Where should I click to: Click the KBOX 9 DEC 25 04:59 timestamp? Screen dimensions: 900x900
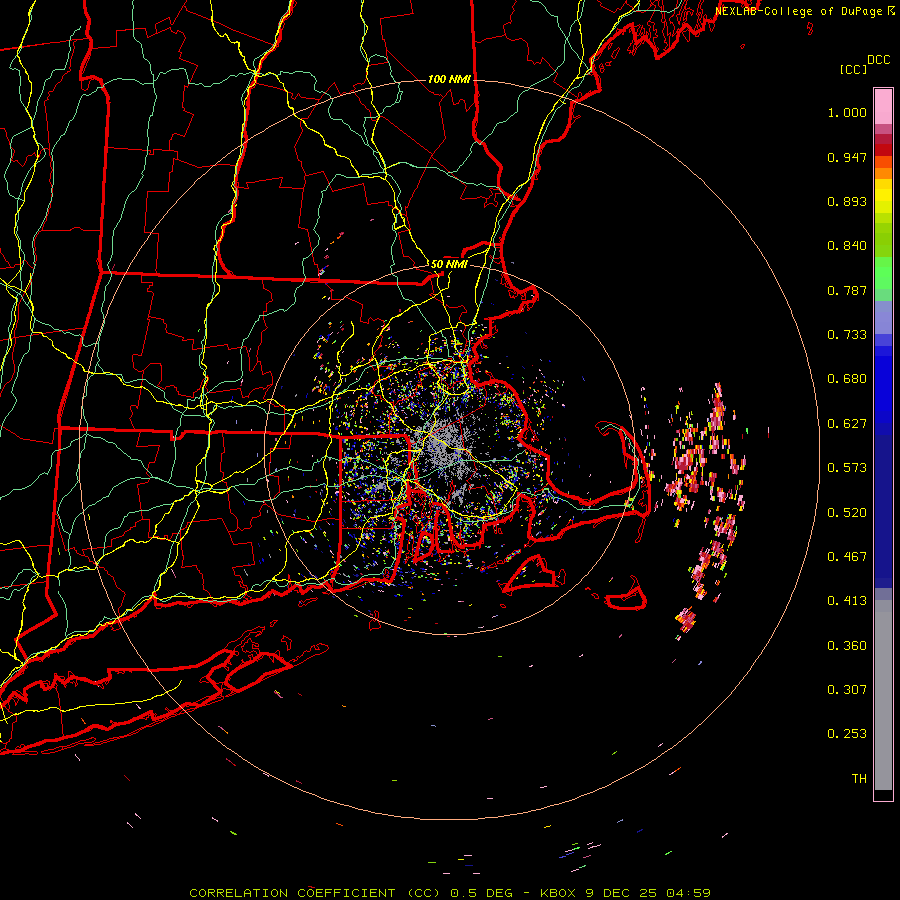click(x=625, y=893)
